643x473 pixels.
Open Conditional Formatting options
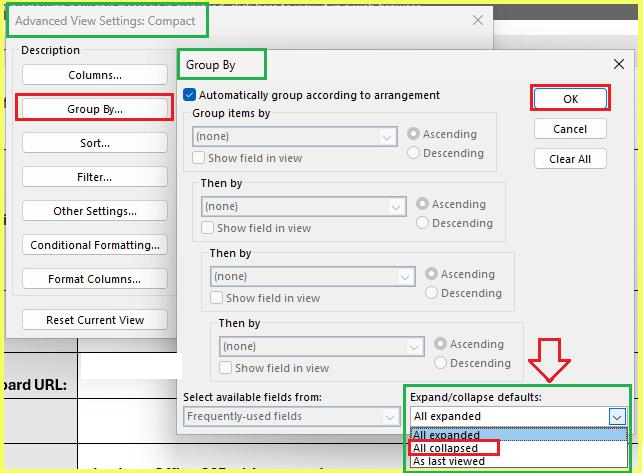95,245
